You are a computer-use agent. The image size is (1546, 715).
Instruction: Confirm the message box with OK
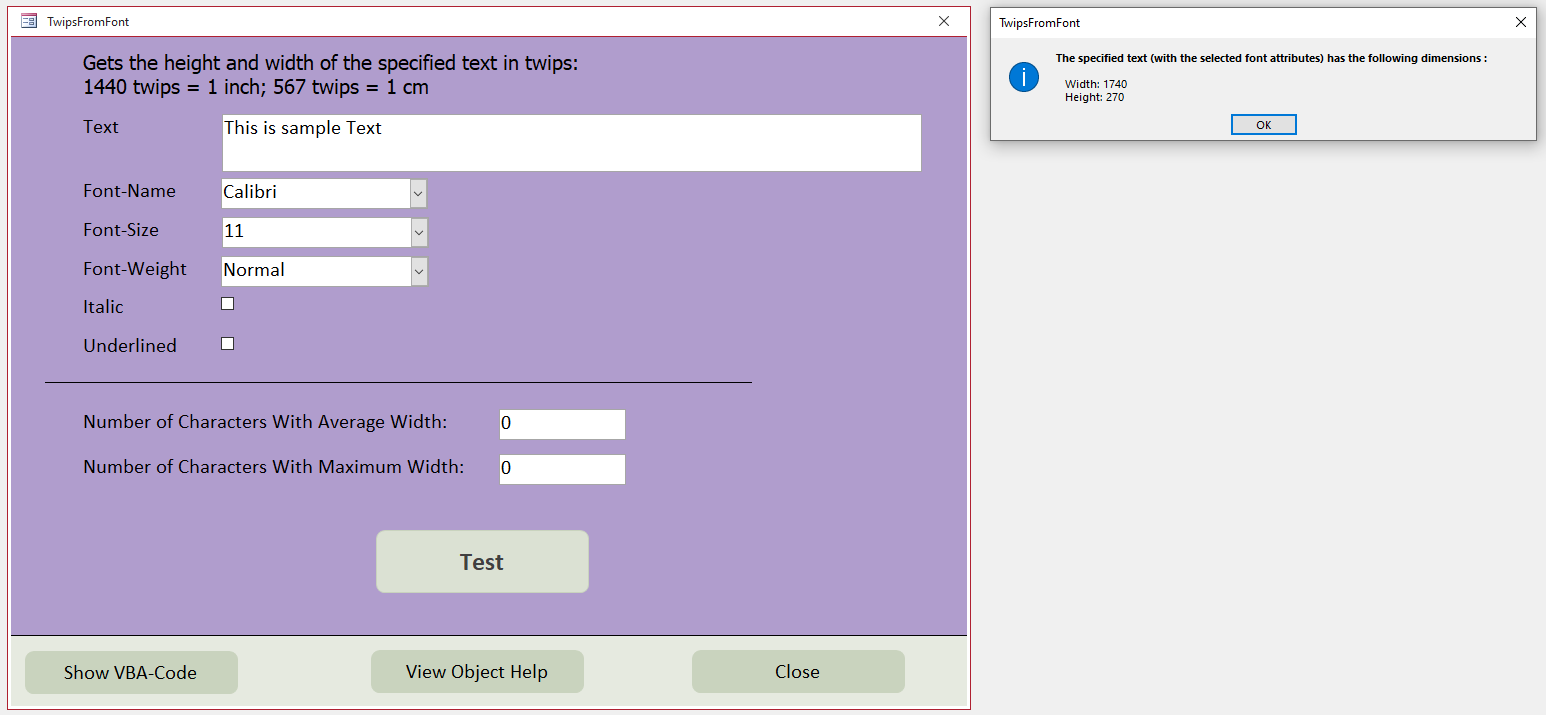pos(1264,125)
